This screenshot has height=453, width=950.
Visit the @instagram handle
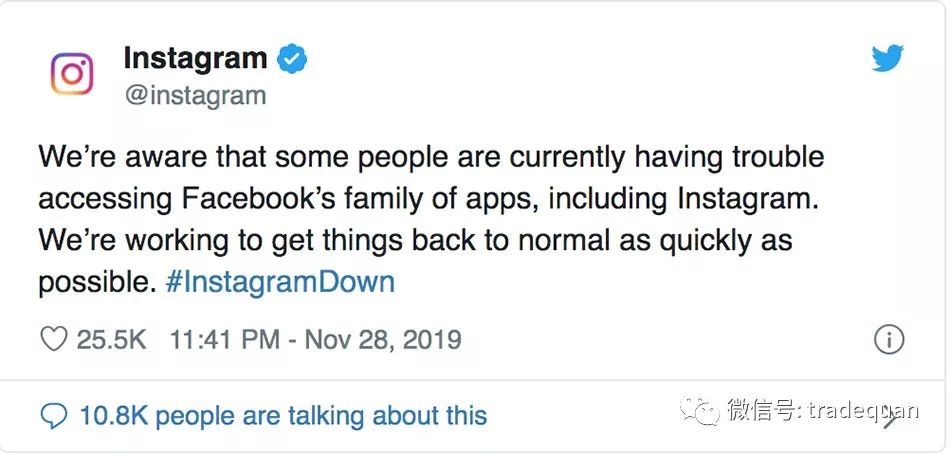(x=195, y=96)
